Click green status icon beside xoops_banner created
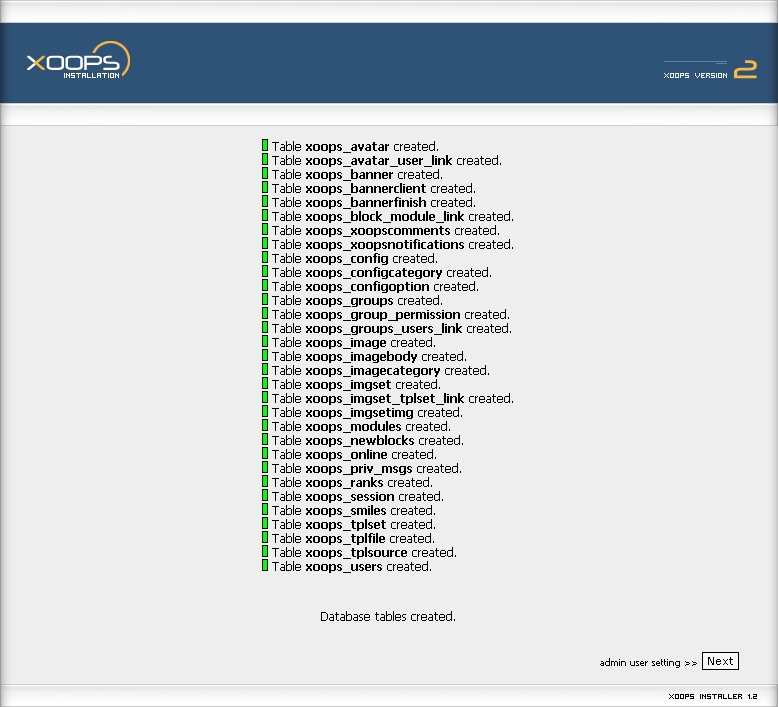The width and height of the screenshot is (778, 707). [x=265, y=173]
